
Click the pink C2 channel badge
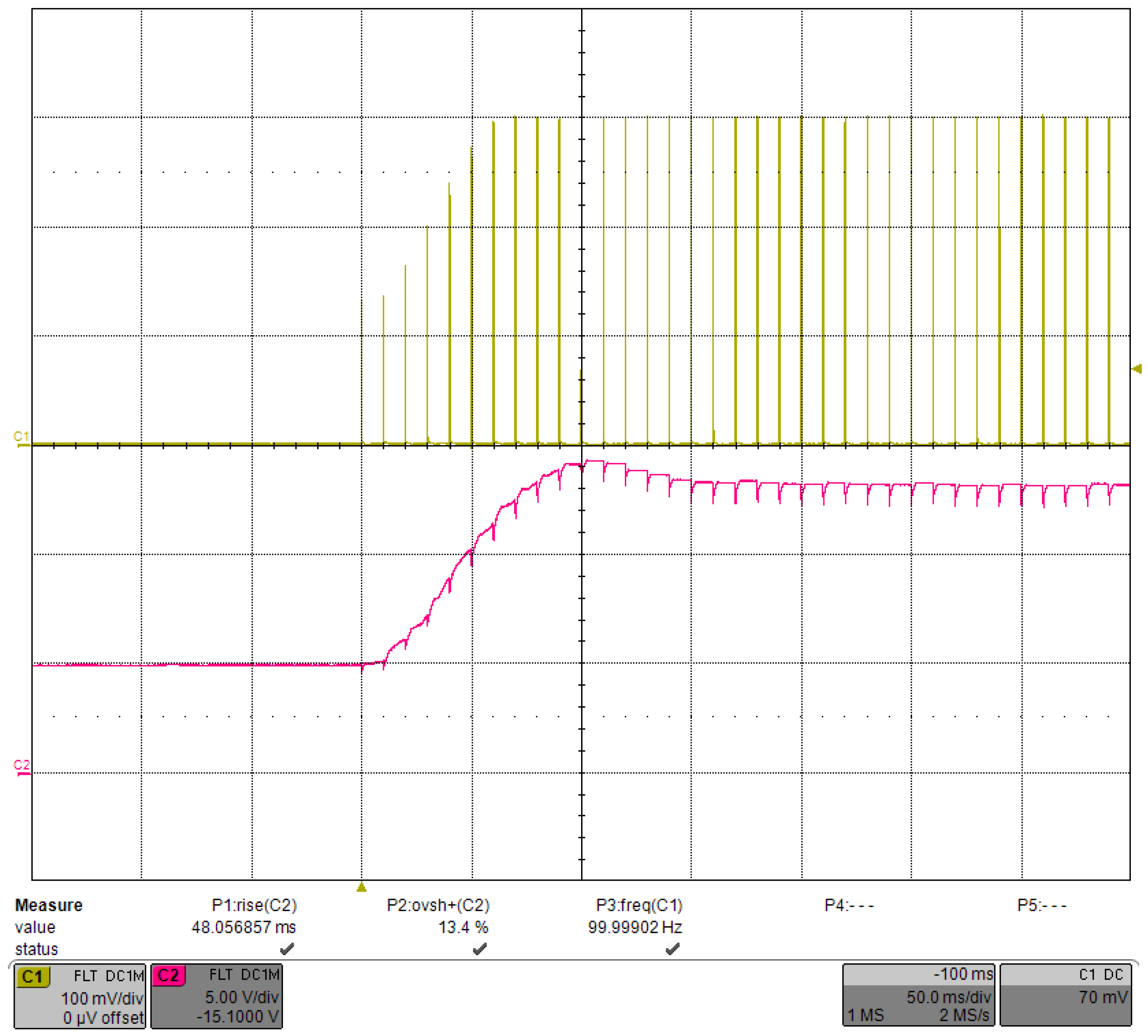(x=168, y=976)
